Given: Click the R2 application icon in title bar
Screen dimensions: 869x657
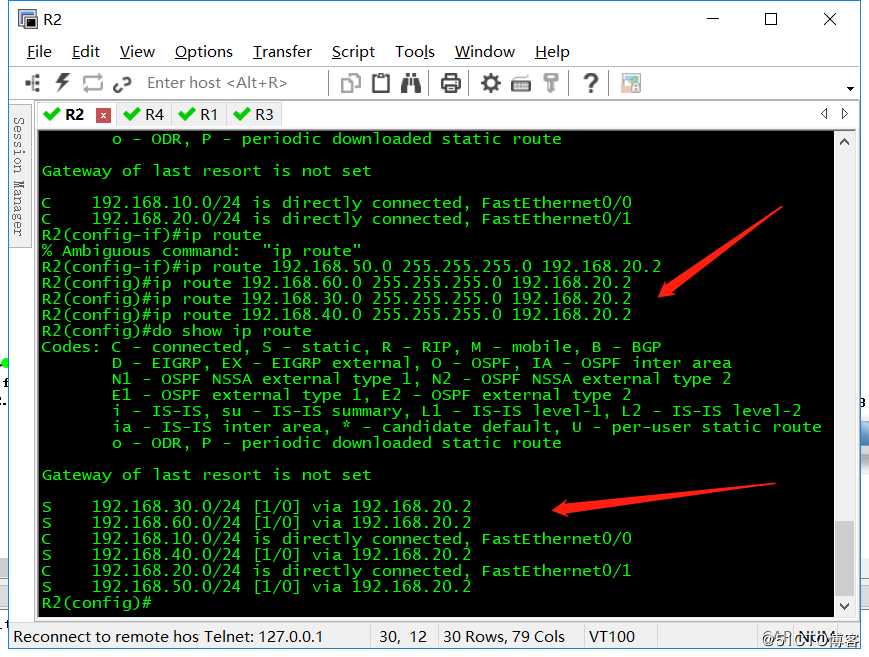Looking at the screenshot, I should pos(27,19).
